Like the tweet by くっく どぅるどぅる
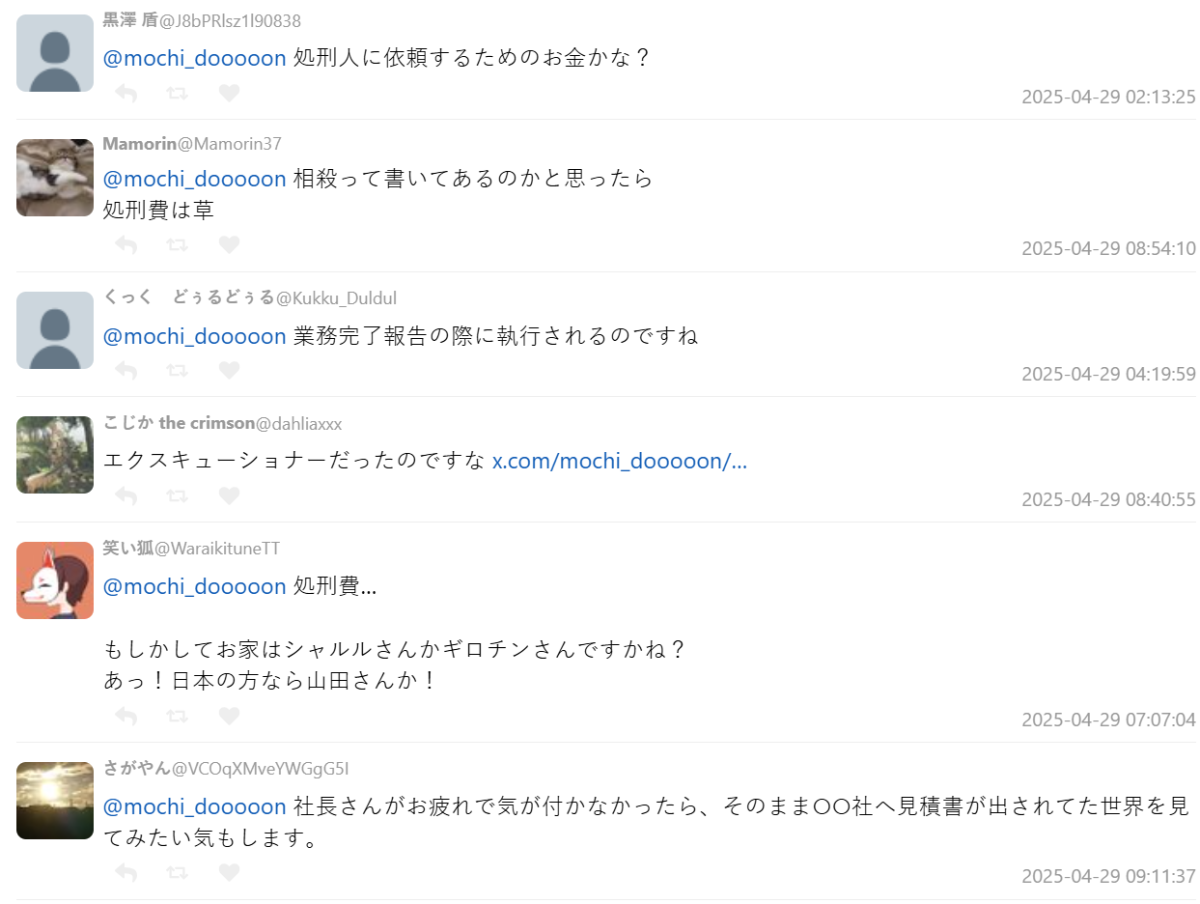 229,370
